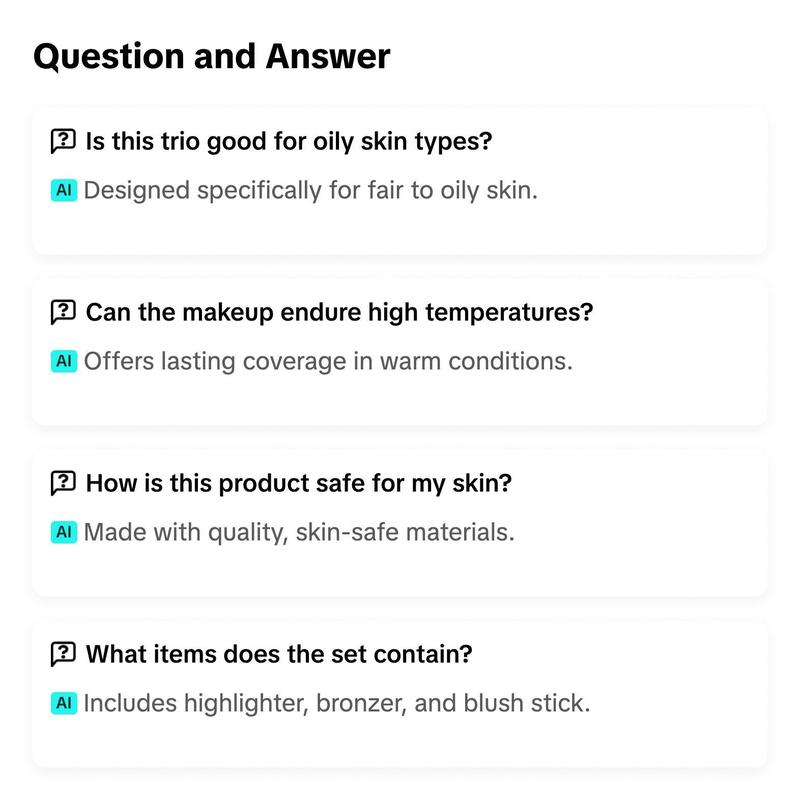Select answer 'Includes highlighter, bronzer, and blush stick.'

[337, 703]
